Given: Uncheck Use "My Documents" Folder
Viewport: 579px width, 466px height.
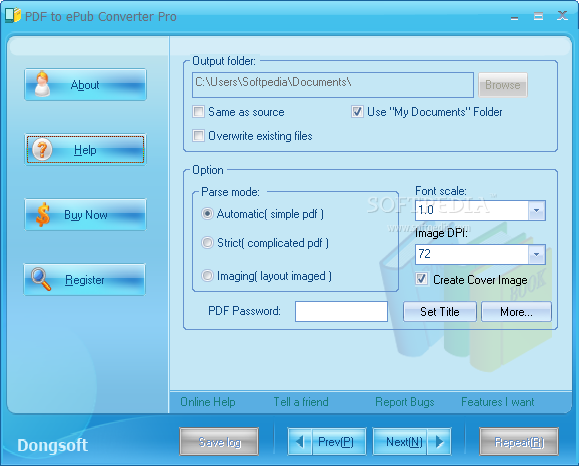Looking at the screenshot, I should coord(357,112).
